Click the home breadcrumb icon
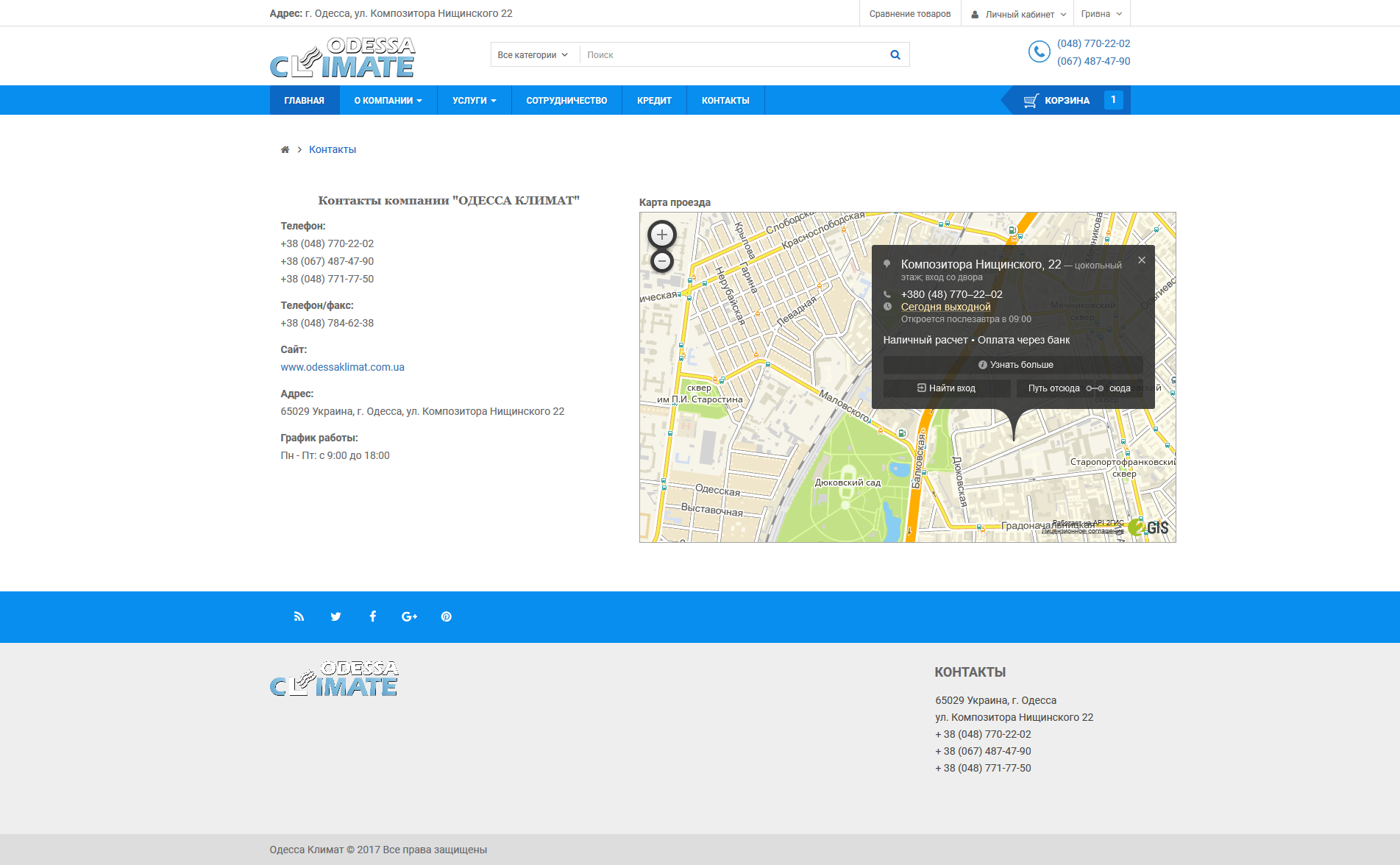This screenshot has height=865, width=1400. click(285, 149)
